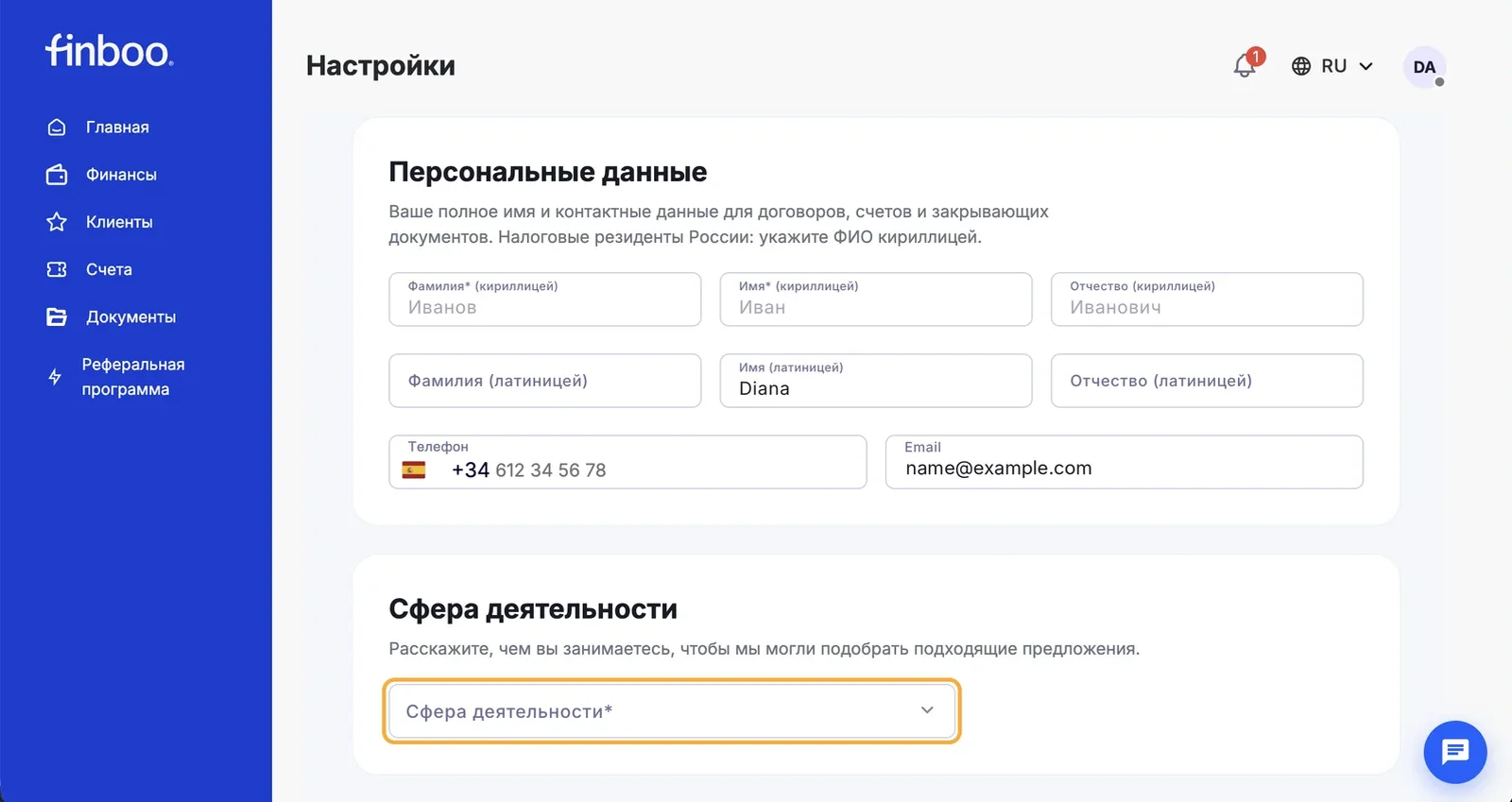Open the DA user avatar menu

(1424, 67)
